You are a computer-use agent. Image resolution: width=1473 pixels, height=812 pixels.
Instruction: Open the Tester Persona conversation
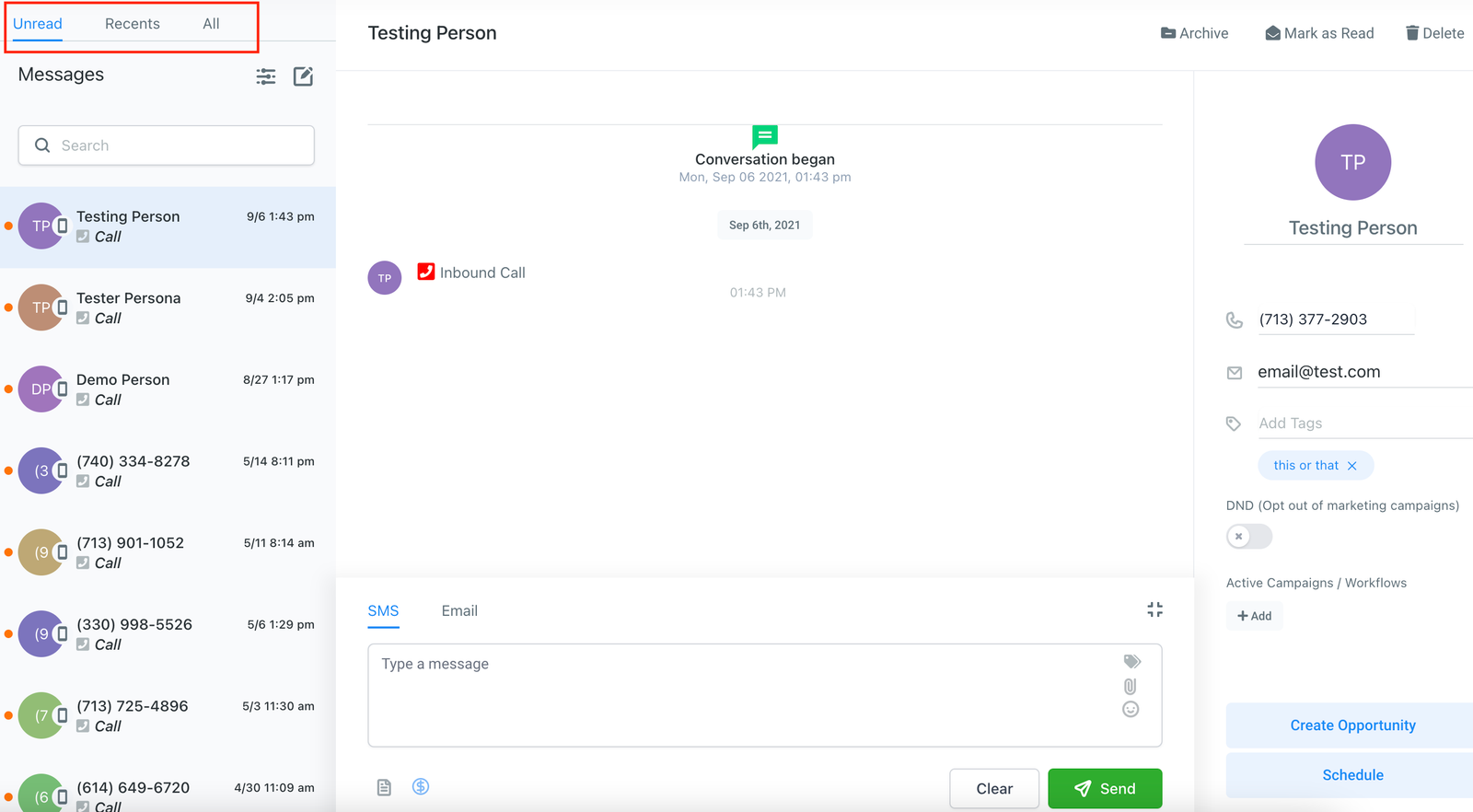point(168,307)
